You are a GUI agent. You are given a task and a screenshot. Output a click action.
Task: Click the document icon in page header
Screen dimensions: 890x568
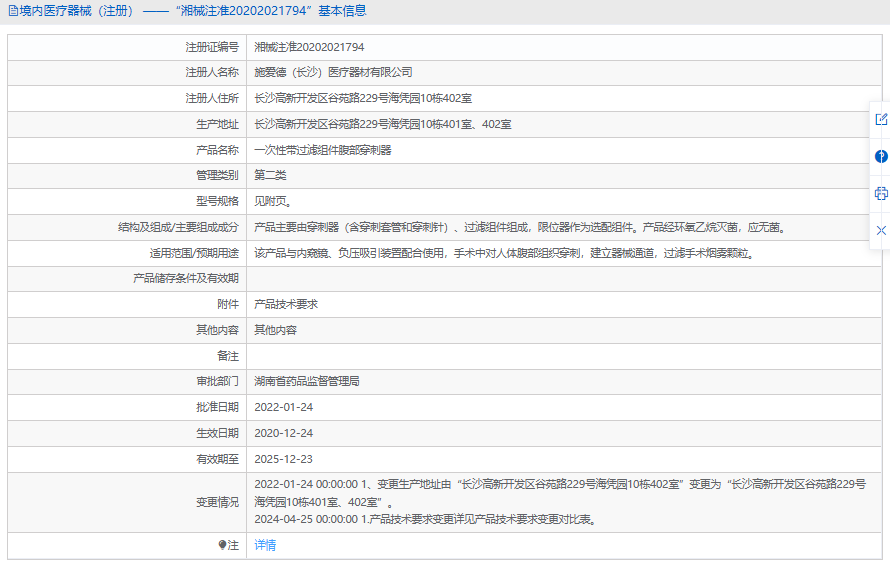click(12, 11)
